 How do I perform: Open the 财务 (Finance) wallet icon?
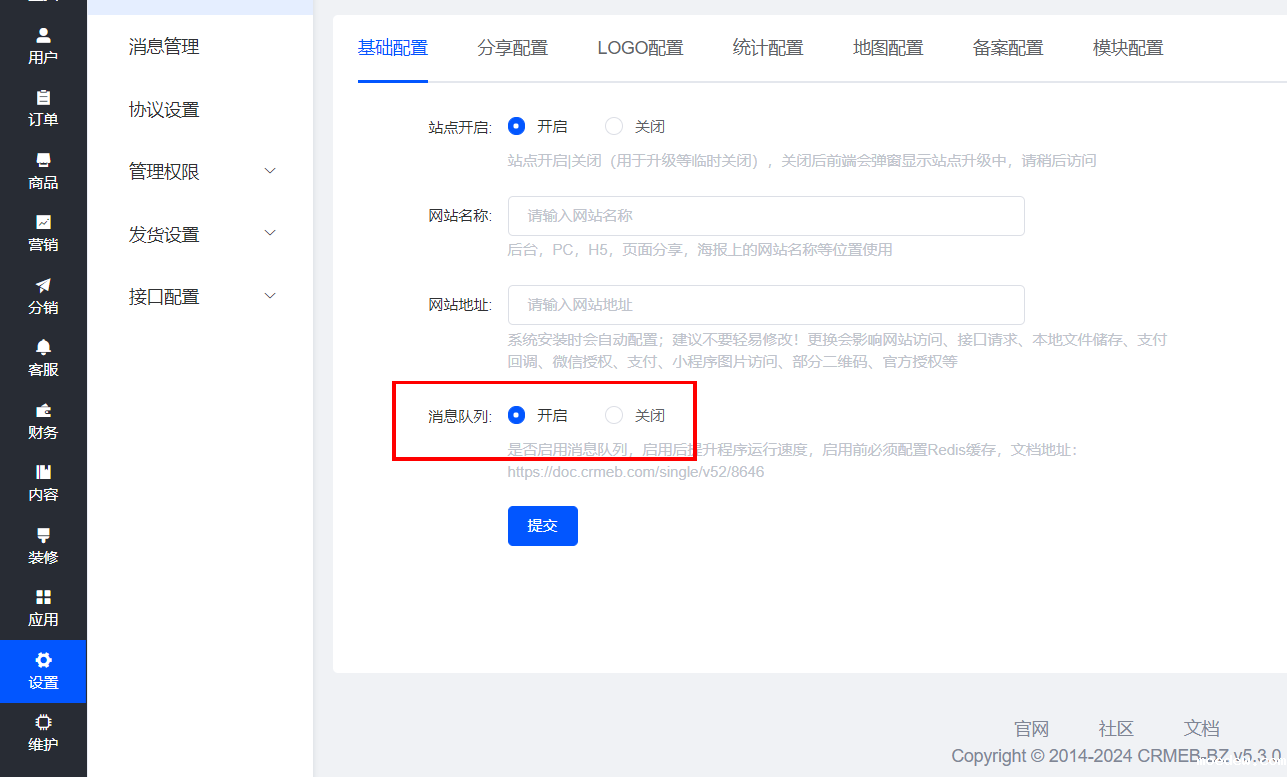coord(43,410)
